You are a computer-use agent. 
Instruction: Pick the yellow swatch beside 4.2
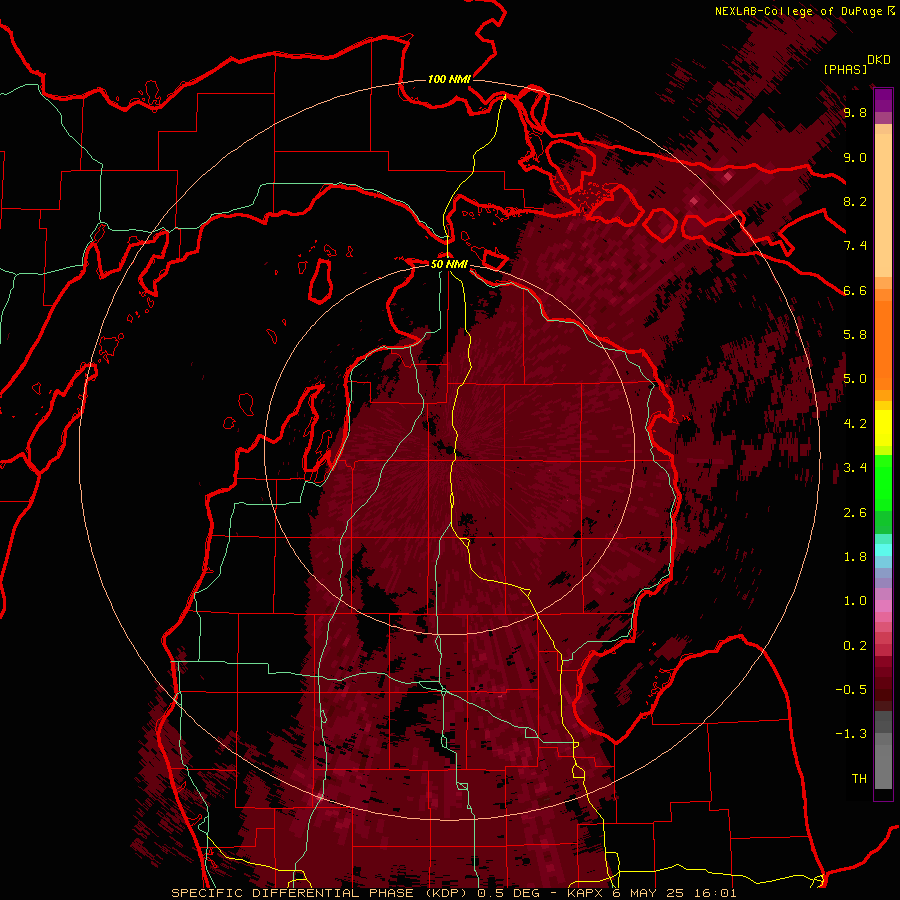click(883, 428)
